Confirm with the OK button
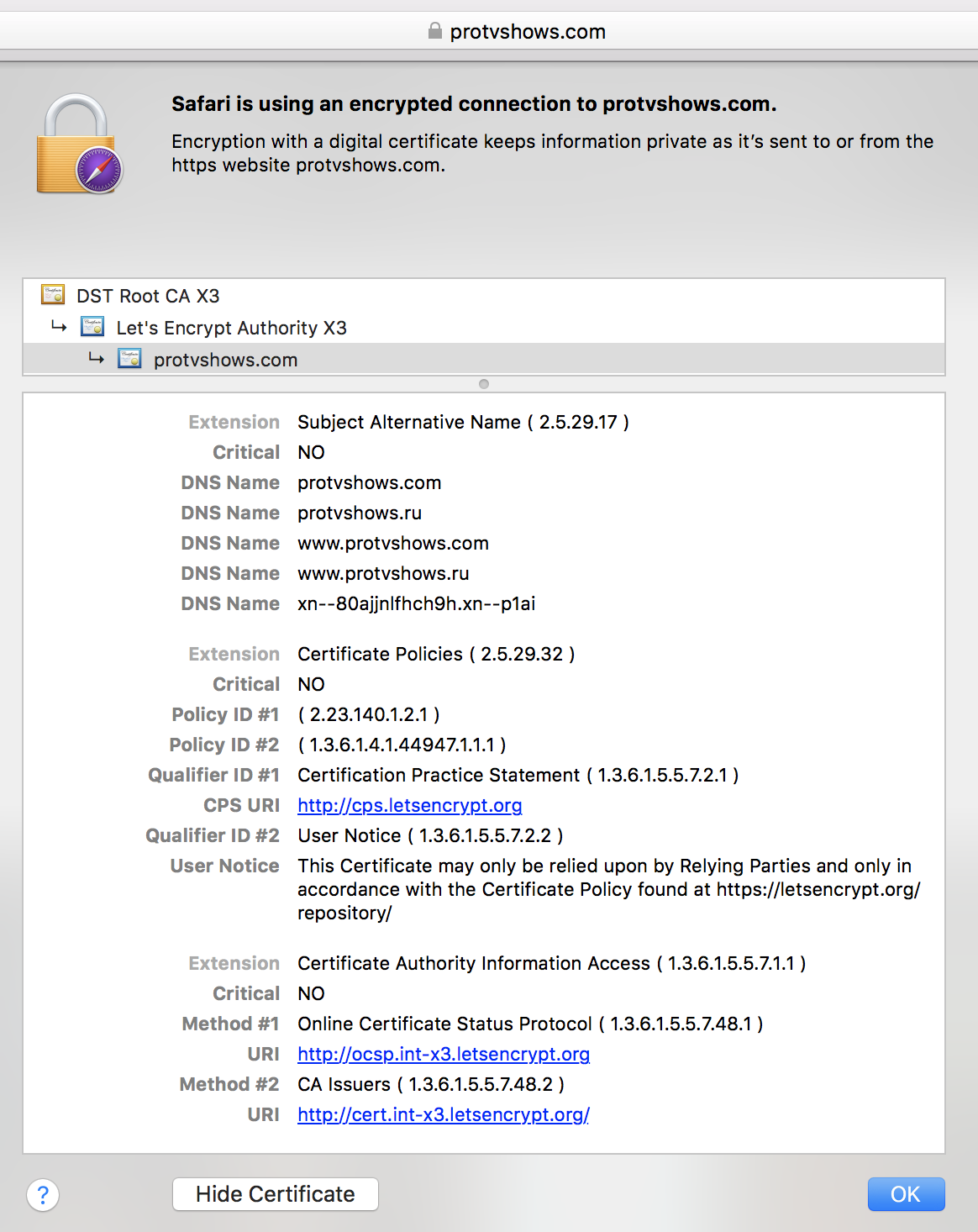 point(906,1194)
